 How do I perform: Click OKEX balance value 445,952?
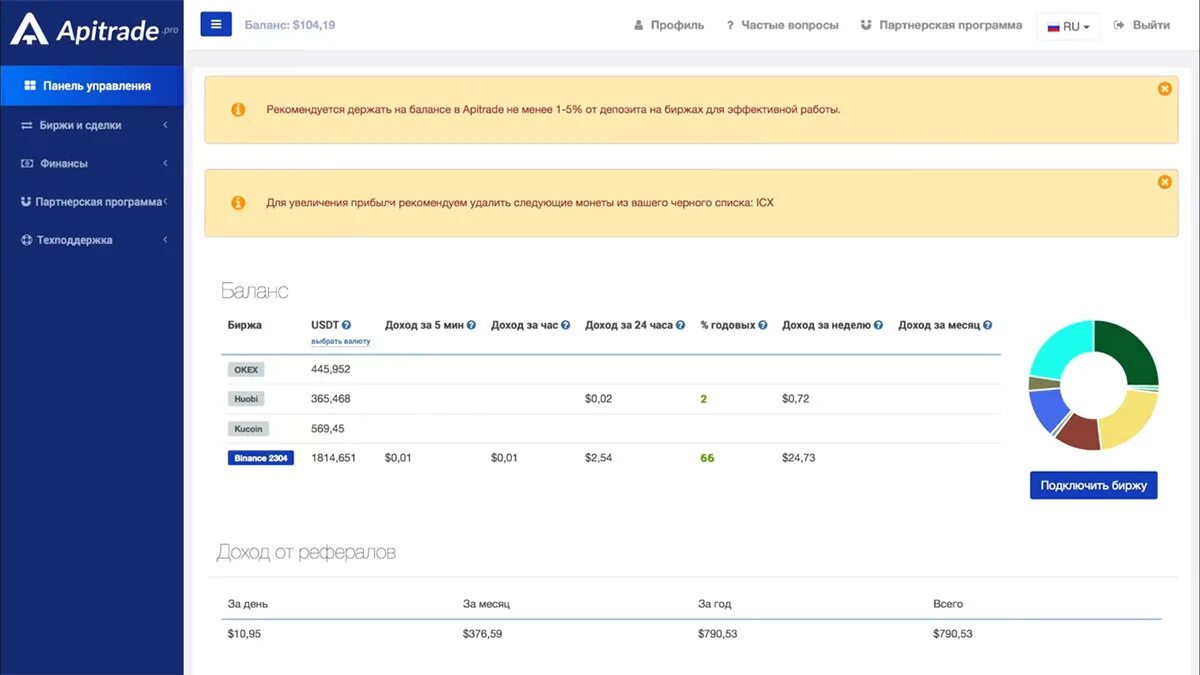[331, 369]
